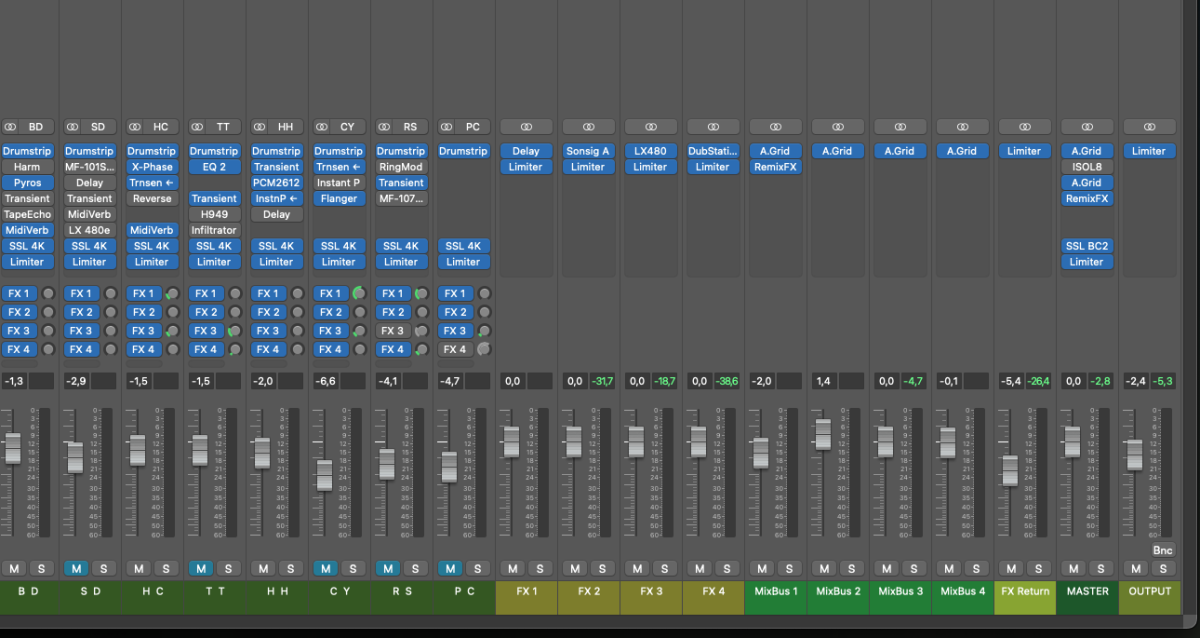Click the FX 4 send knob on PC strip
This screenshot has height=638, width=1200.
point(484,349)
